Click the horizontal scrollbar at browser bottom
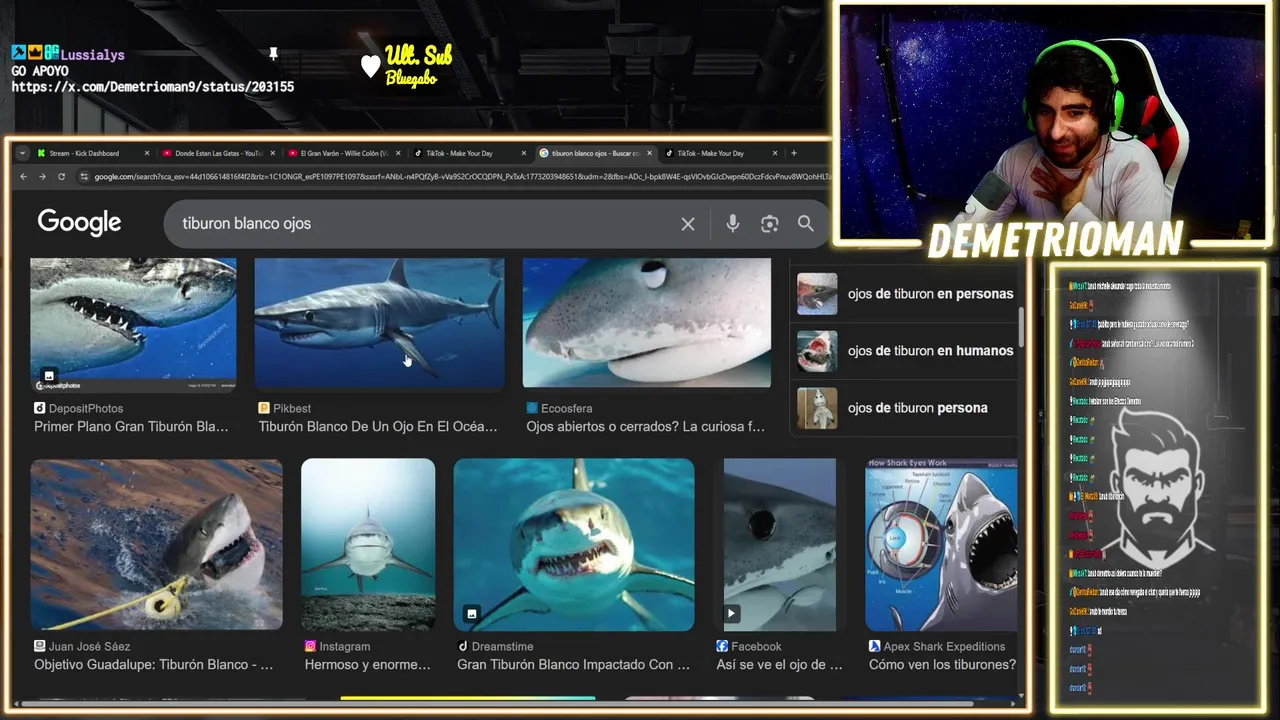Screen dimensions: 1280x720 coord(496,704)
